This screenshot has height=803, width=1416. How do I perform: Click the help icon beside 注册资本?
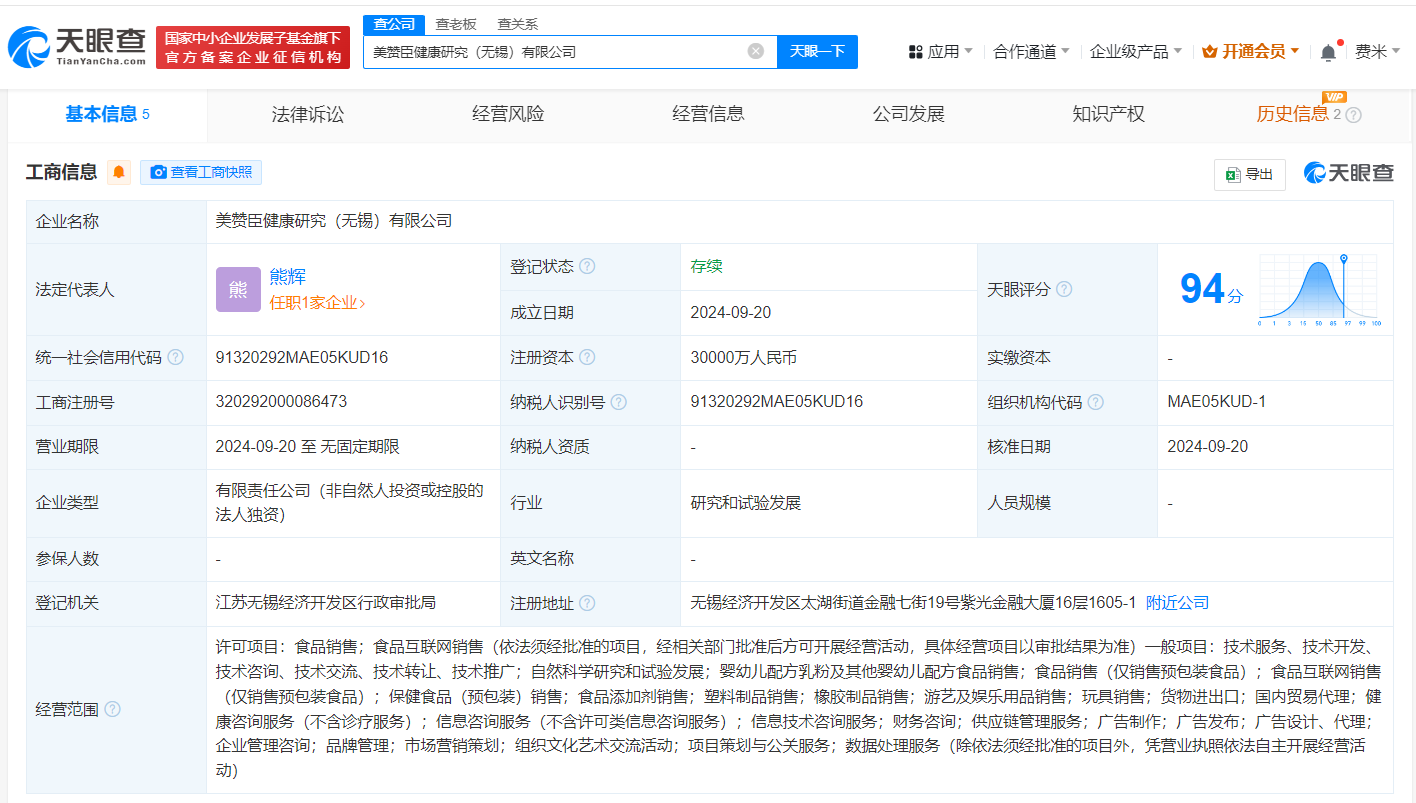tap(588, 357)
